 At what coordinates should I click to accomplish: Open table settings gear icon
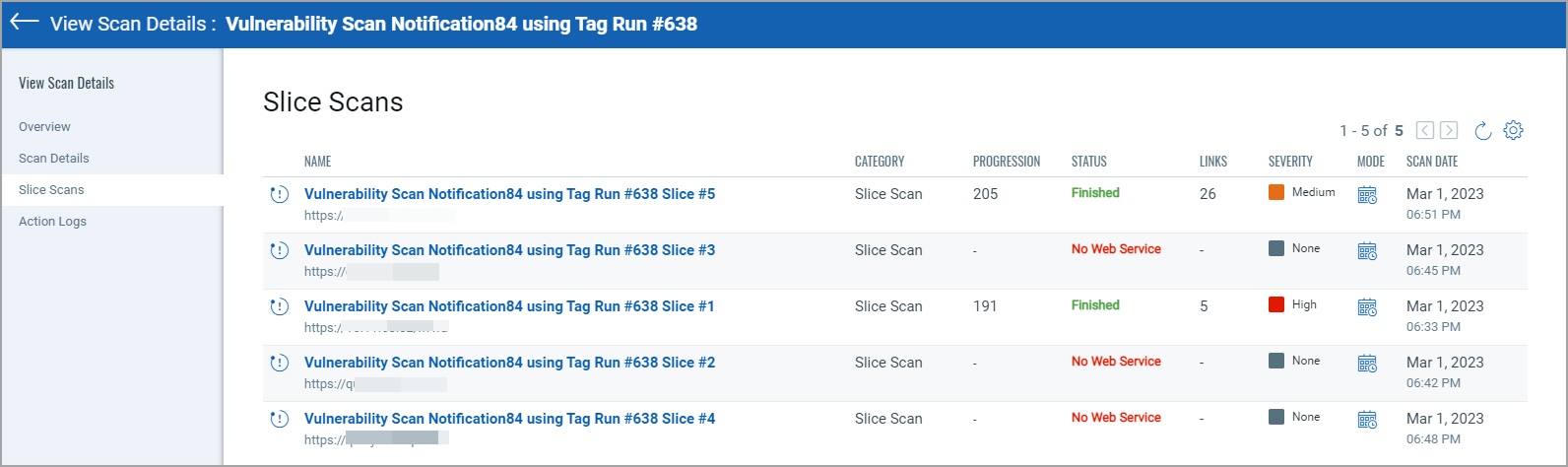click(x=1514, y=130)
